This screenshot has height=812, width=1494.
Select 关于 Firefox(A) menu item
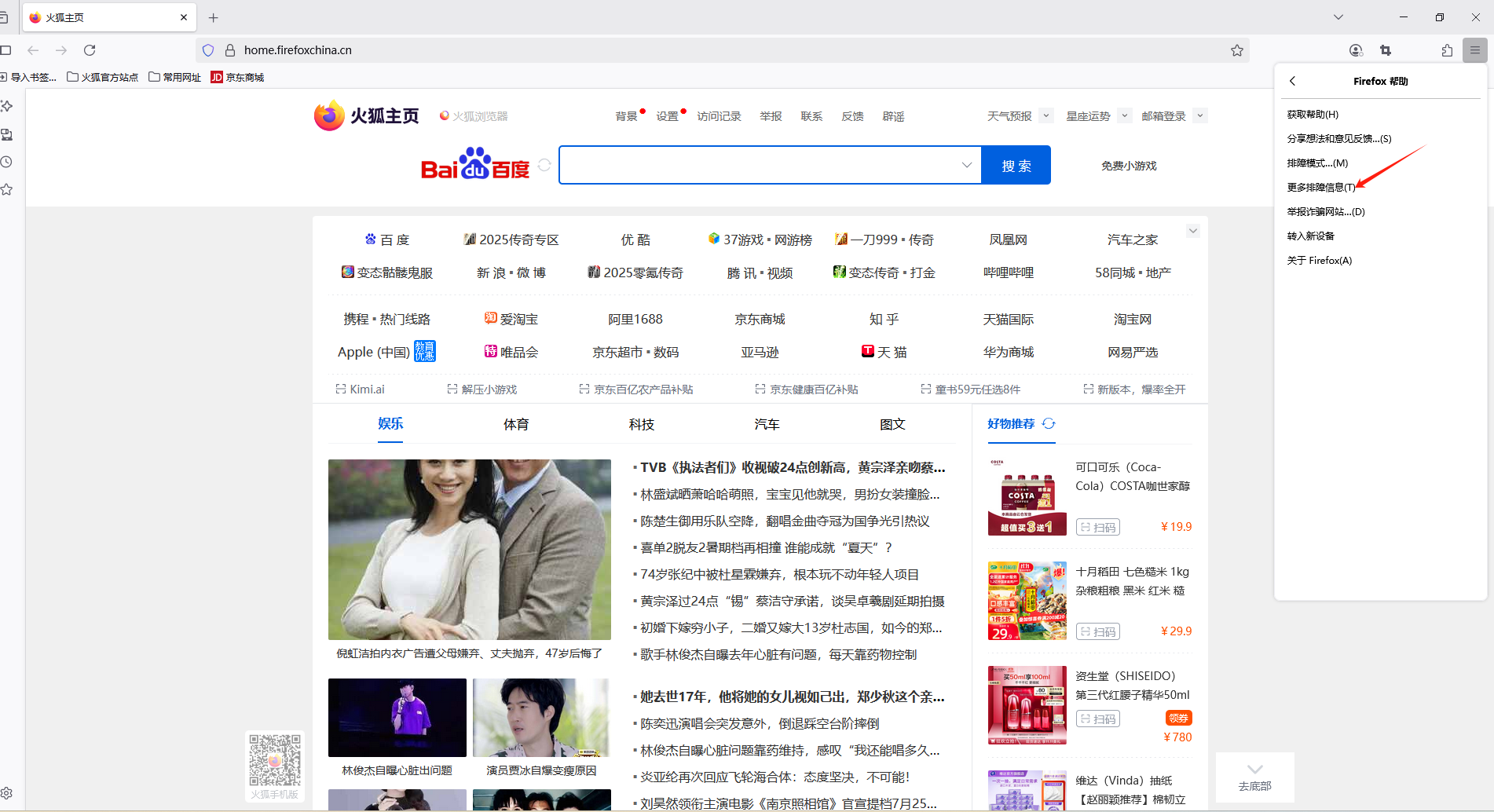click(x=1381, y=261)
